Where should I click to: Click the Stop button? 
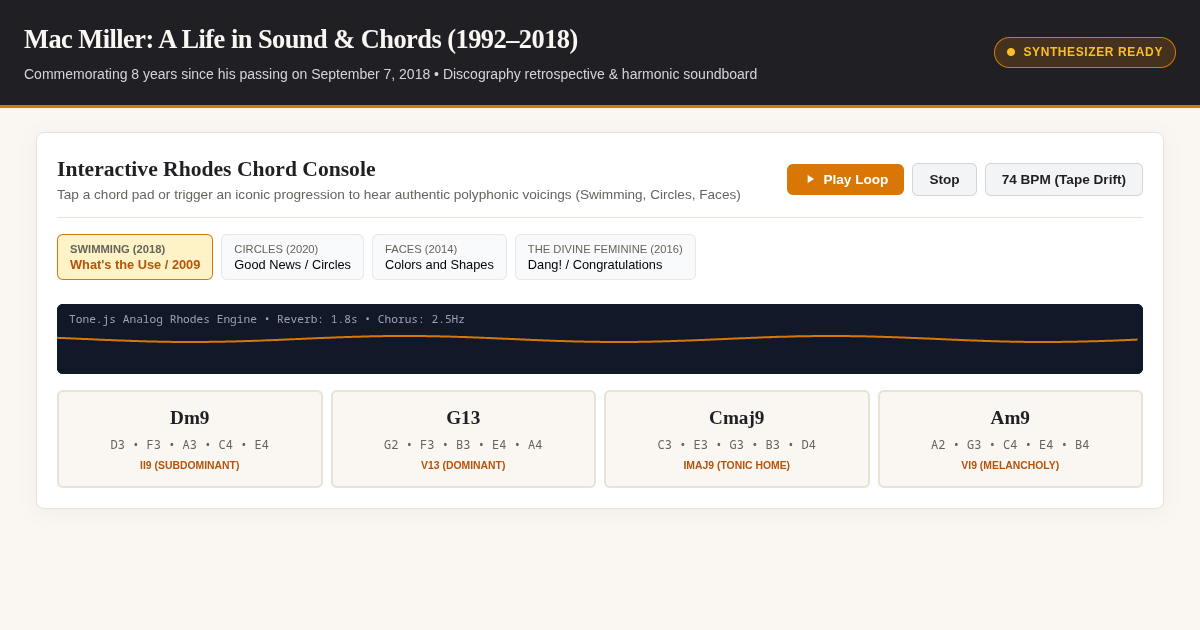coord(944,180)
